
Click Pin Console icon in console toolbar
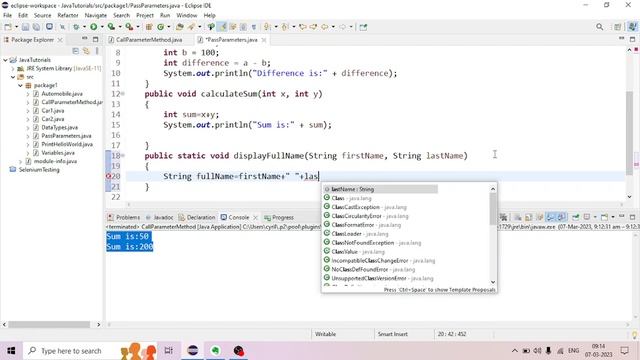[x=575, y=217]
